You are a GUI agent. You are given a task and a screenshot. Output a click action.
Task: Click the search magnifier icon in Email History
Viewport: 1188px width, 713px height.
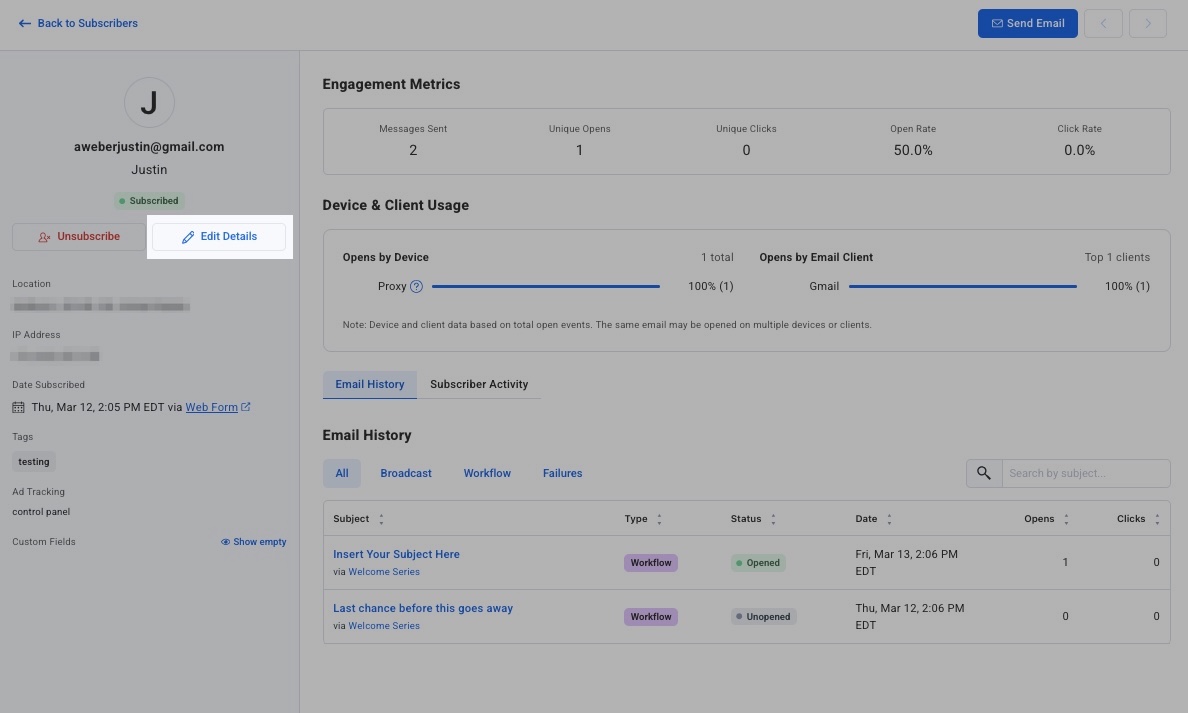click(x=984, y=473)
